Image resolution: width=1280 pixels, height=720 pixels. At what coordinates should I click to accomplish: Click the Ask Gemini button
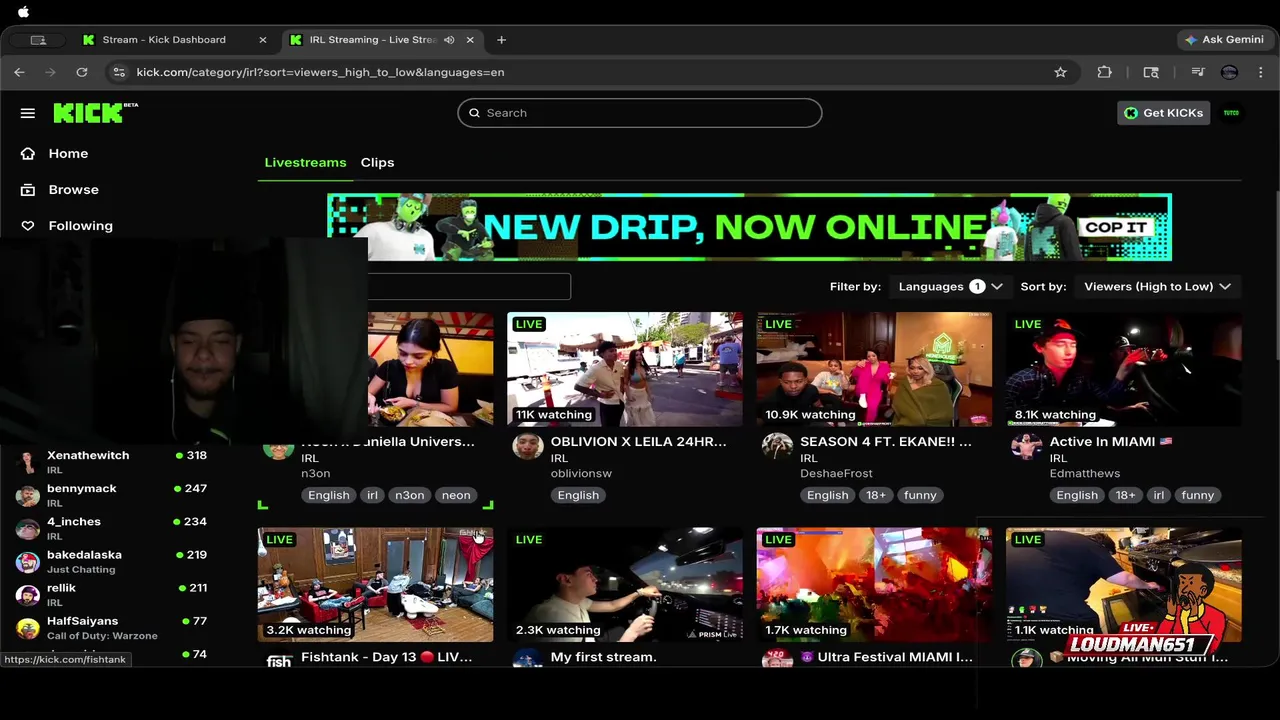pos(1224,40)
